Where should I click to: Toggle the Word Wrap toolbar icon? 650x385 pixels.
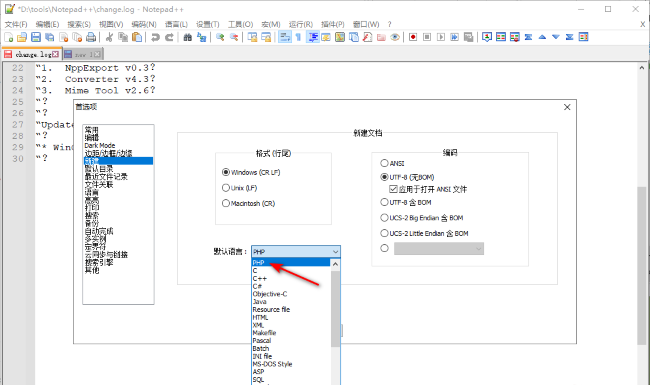(285, 37)
